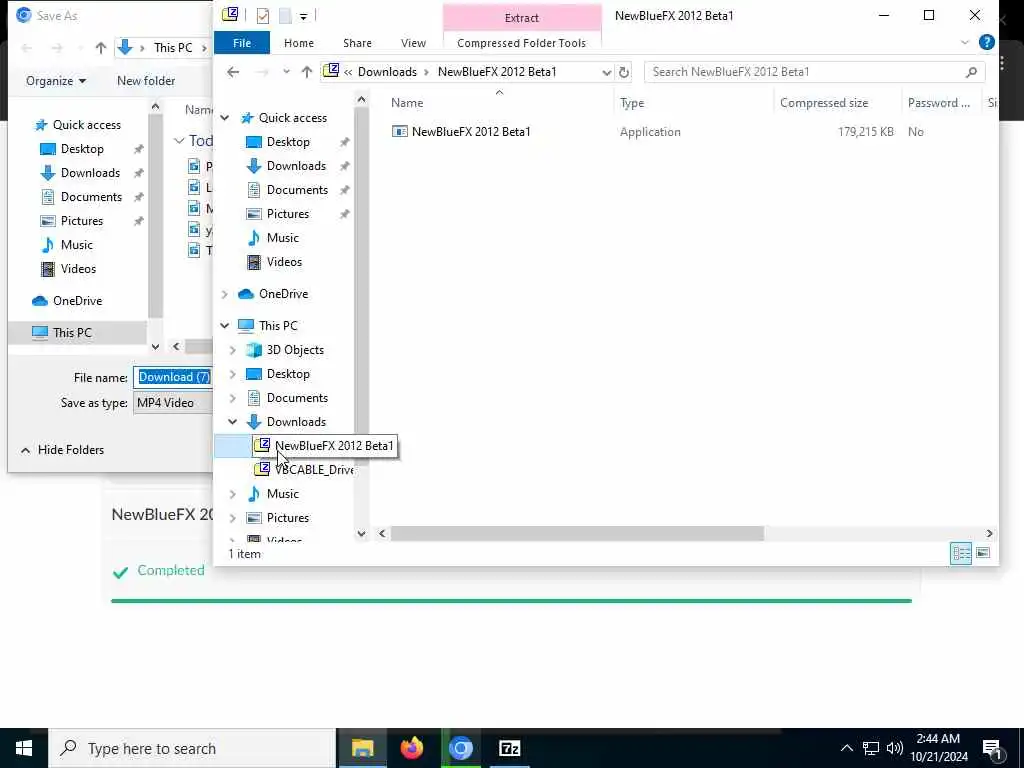Click the New folder icon in Quick Access Toolbar

tap(285, 16)
